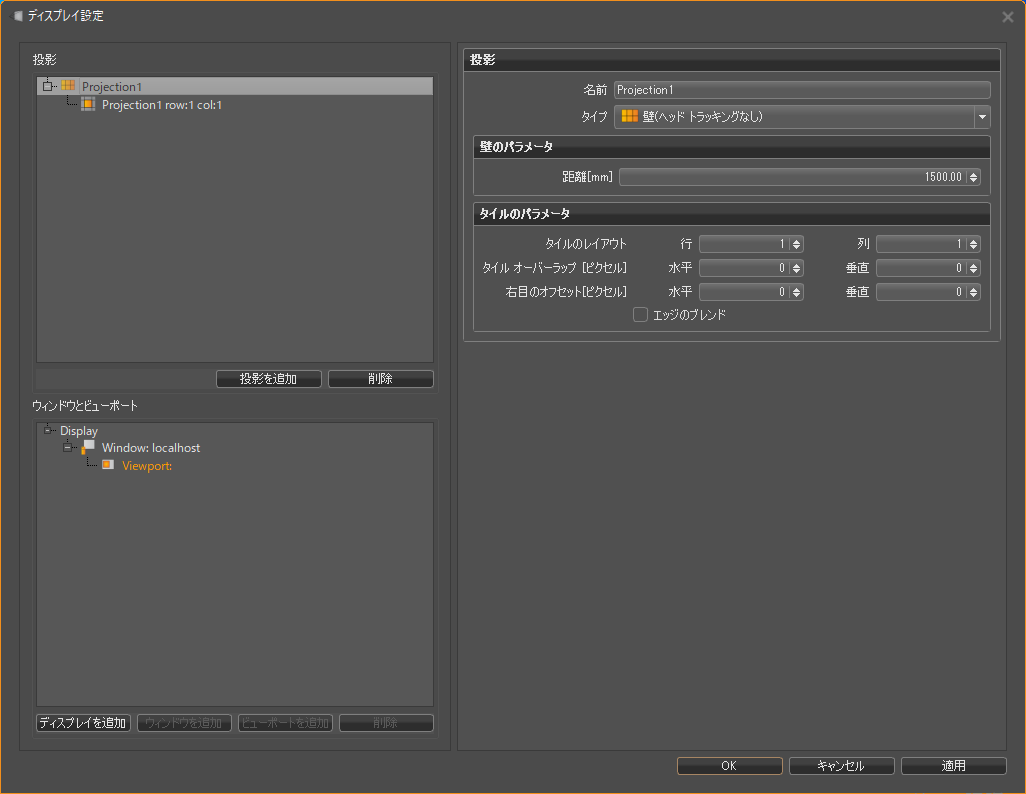The image size is (1026, 794).
Task: Step the 行 tile layout spinner
Action: (796, 244)
